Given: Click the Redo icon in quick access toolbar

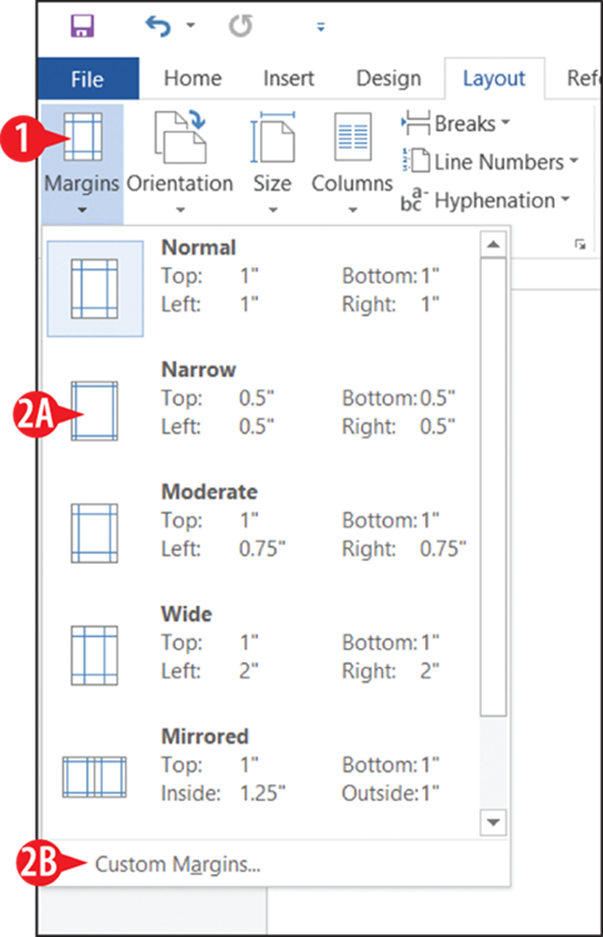Looking at the screenshot, I should (x=240, y=26).
